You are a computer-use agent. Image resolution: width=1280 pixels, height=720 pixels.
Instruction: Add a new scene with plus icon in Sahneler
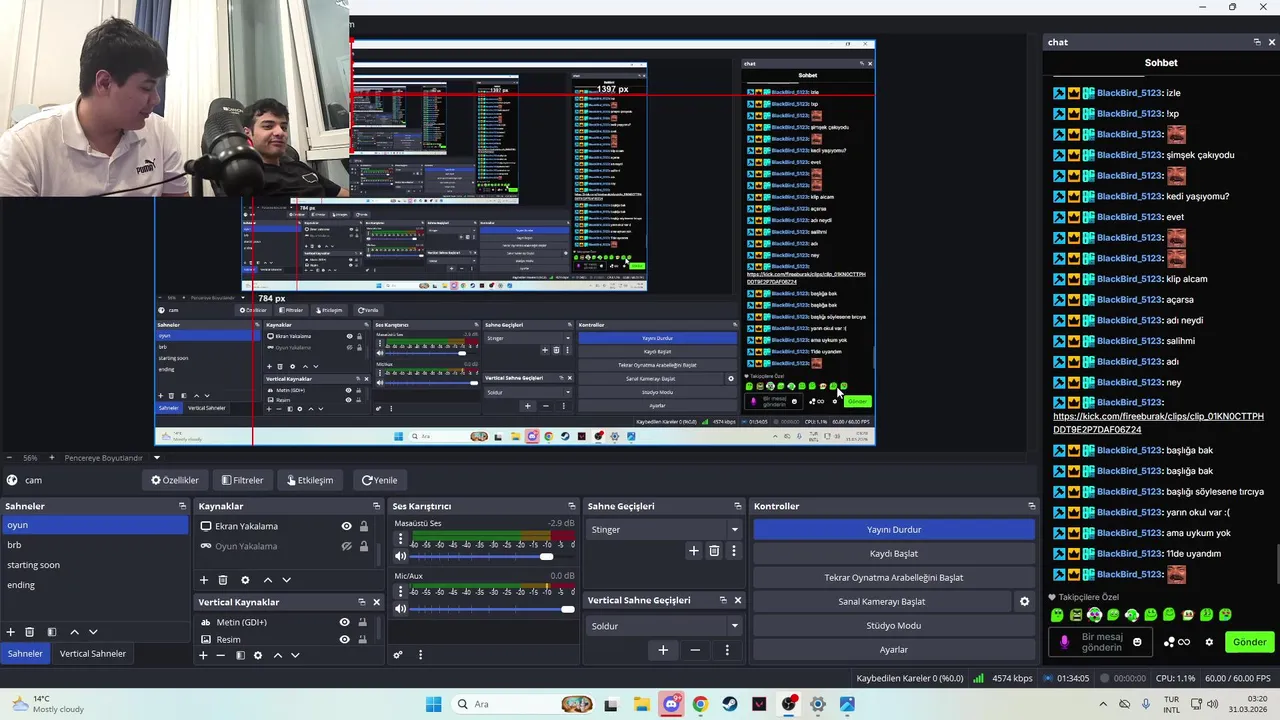tap(11, 632)
